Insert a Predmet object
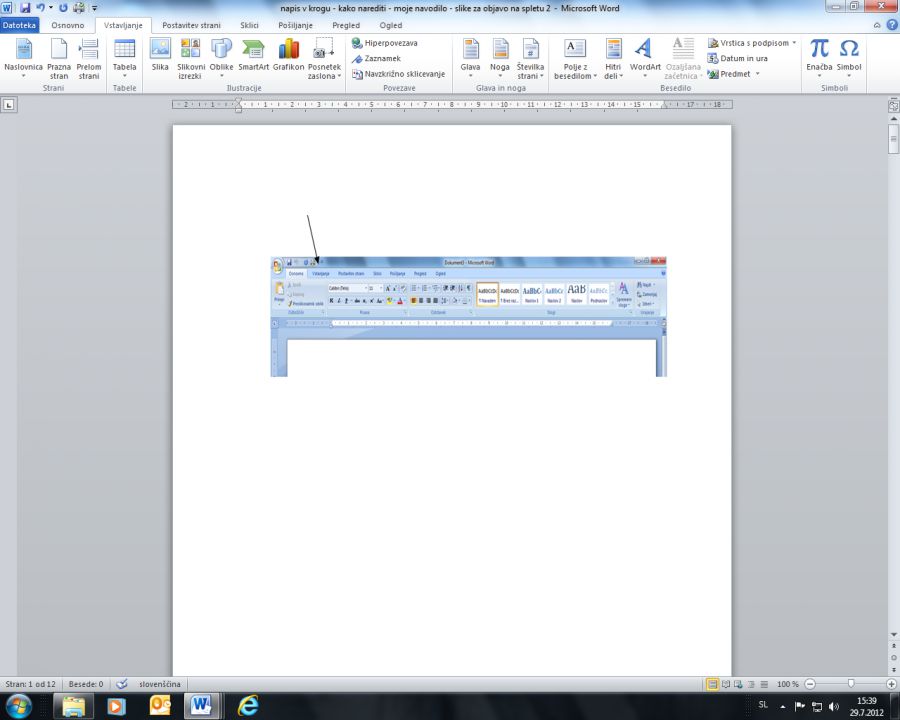 pos(734,74)
